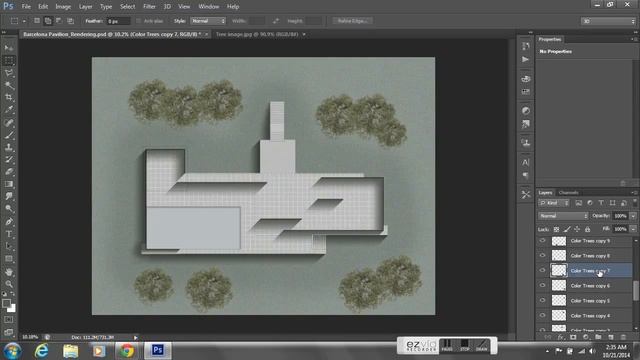Select the Path Selection tool
The width and height of the screenshot is (640, 360).
point(9,246)
